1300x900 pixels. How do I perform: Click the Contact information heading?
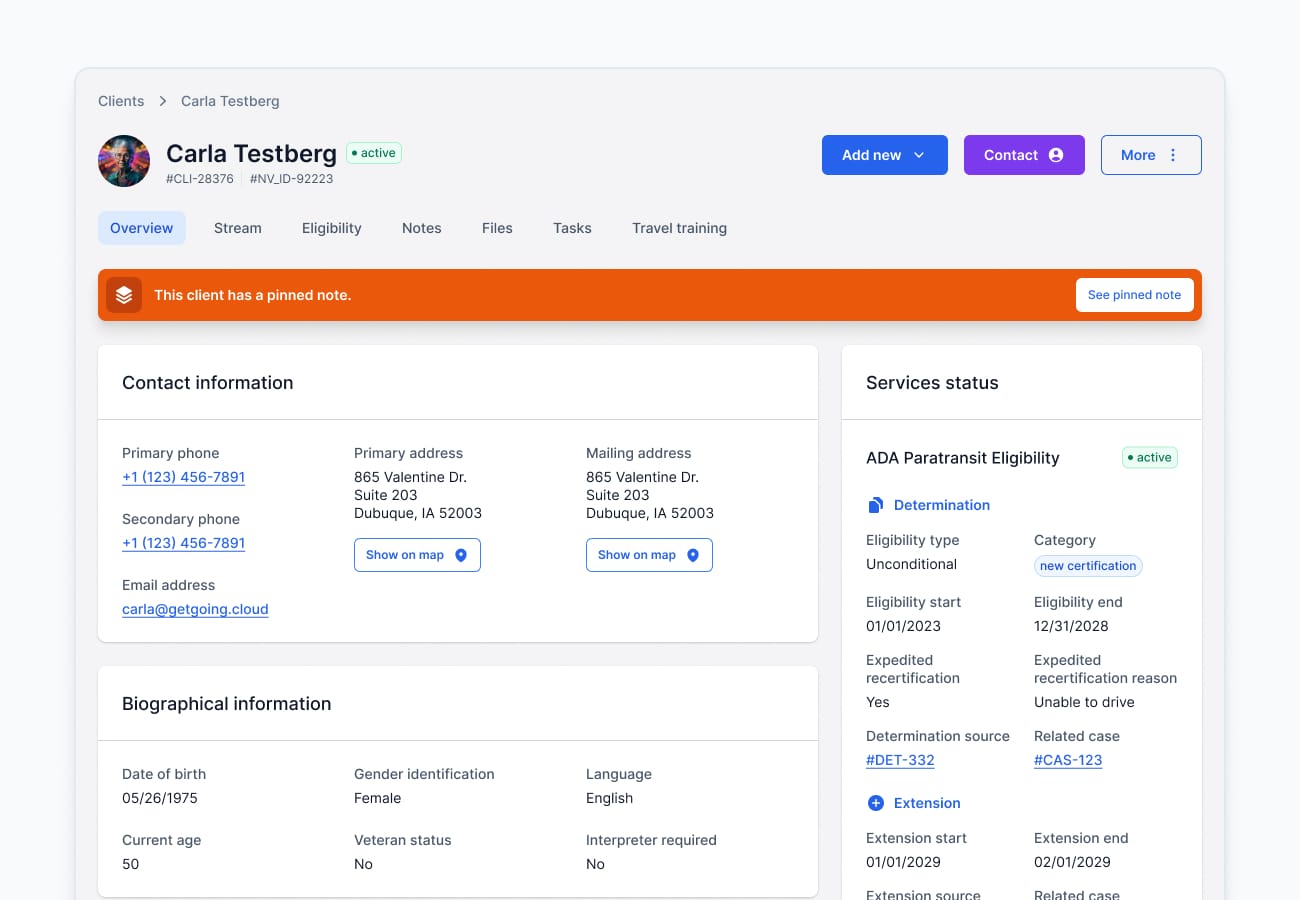pos(208,383)
